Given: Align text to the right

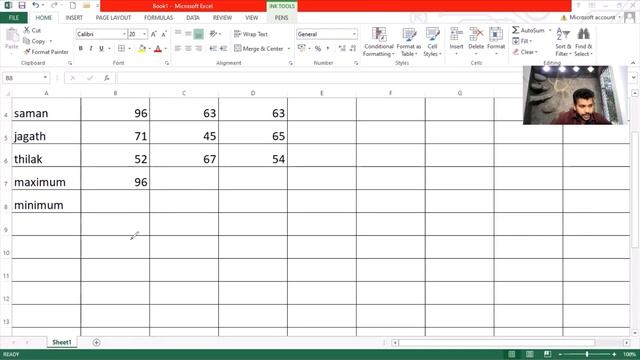Looking at the screenshot, I should [198, 49].
